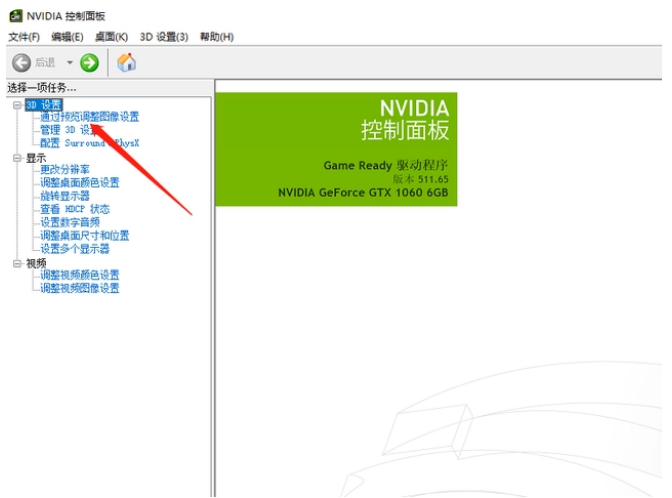This screenshot has width=672, height=498.
Task: Open 管理 3D 设置
Action: coord(69,130)
